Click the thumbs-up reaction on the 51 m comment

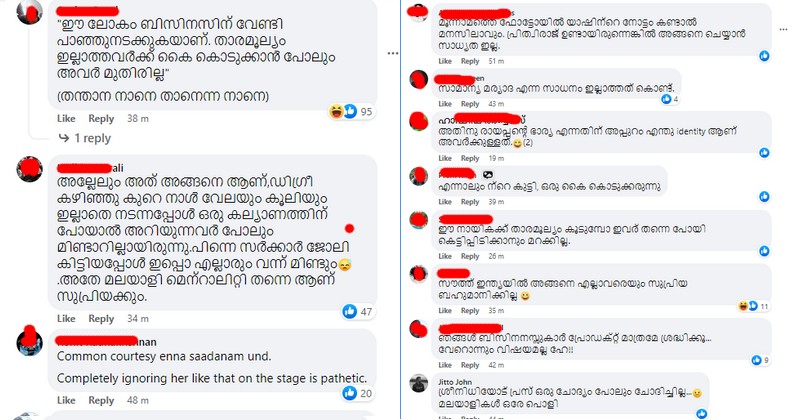[764, 56]
